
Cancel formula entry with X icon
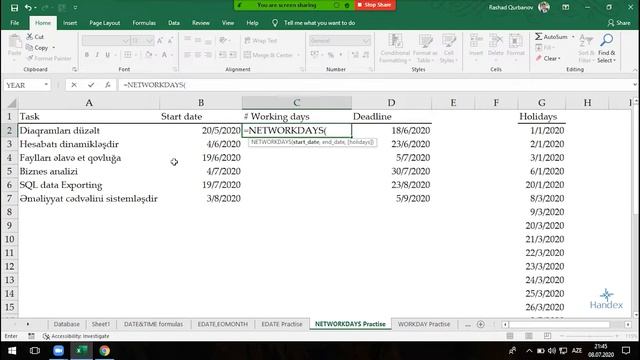(74, 85)
